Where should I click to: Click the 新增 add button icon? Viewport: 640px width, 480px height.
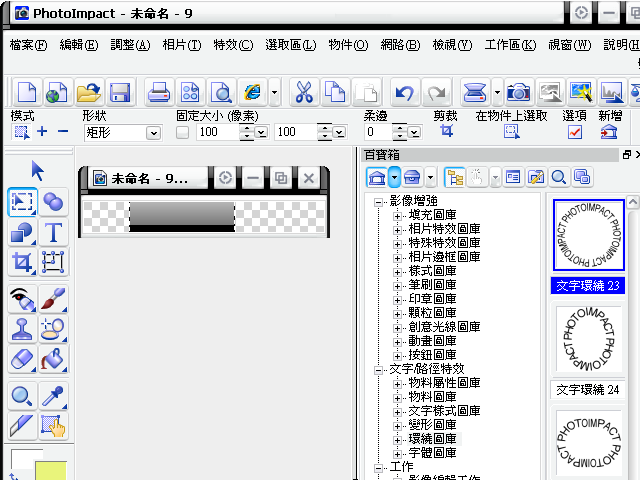point(609,132)
